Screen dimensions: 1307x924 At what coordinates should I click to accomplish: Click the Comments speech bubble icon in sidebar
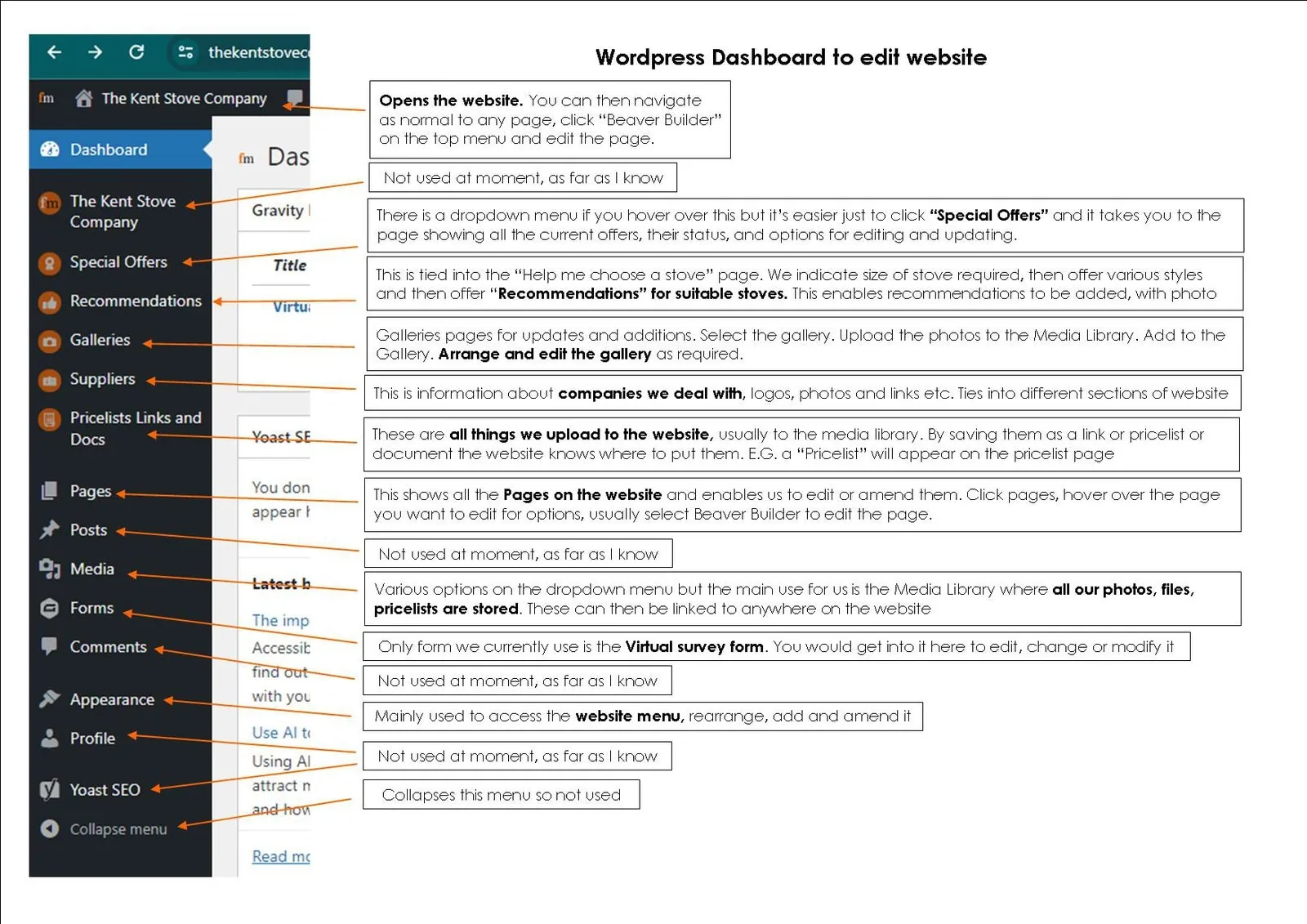[x=50, y=646]
